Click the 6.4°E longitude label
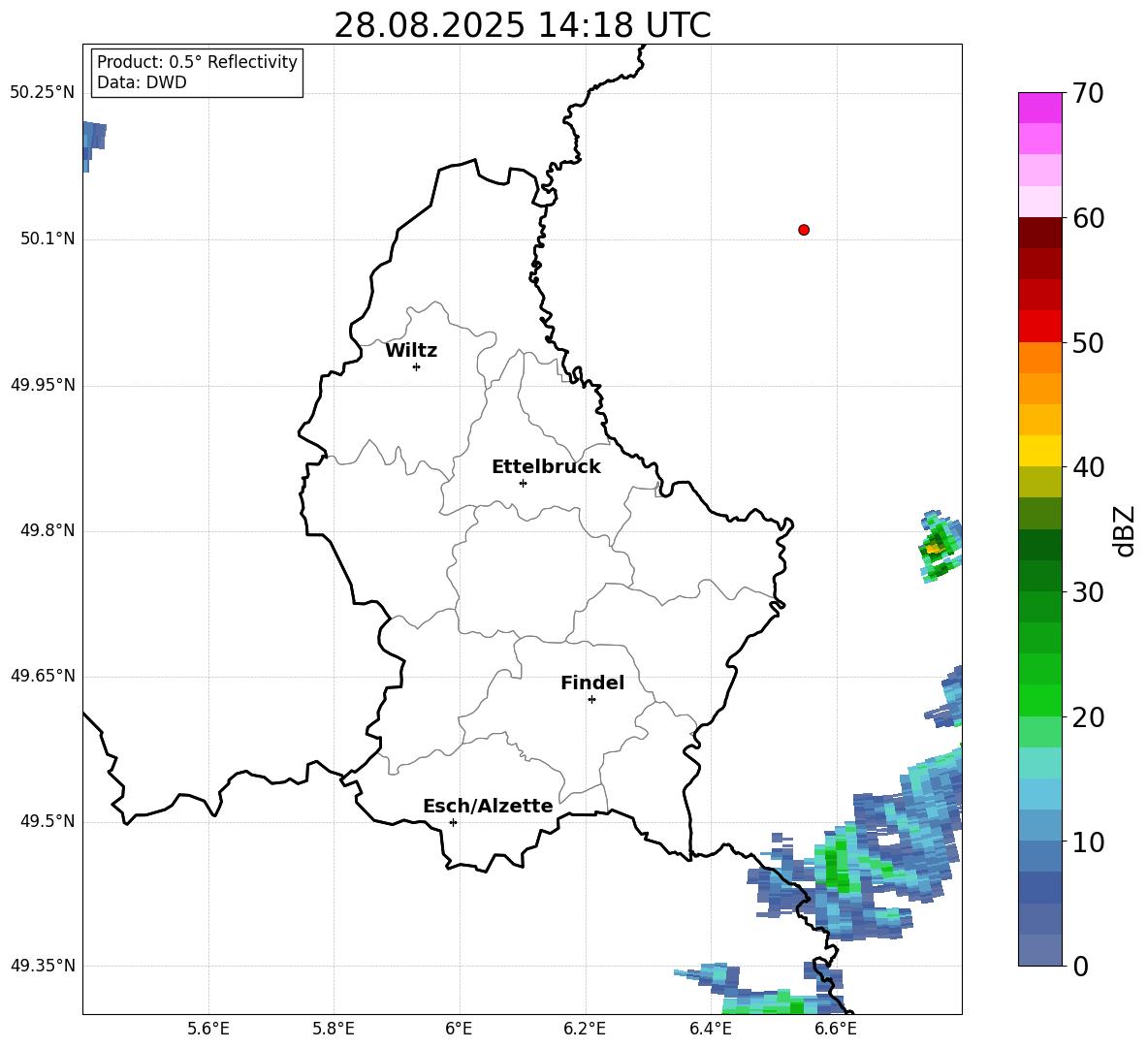Image resolution: width=1148 pixels, height=1048 pixels. pos(711,1029)
